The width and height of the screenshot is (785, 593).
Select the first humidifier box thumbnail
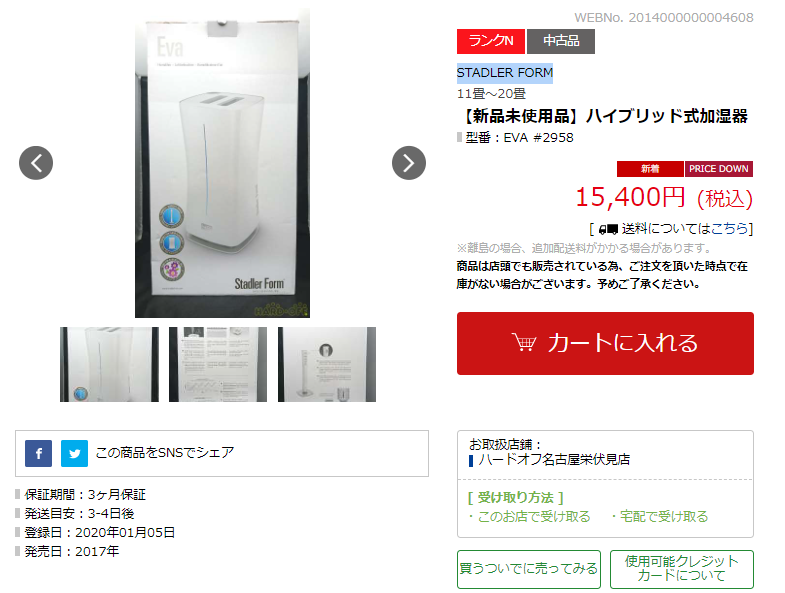109,364
